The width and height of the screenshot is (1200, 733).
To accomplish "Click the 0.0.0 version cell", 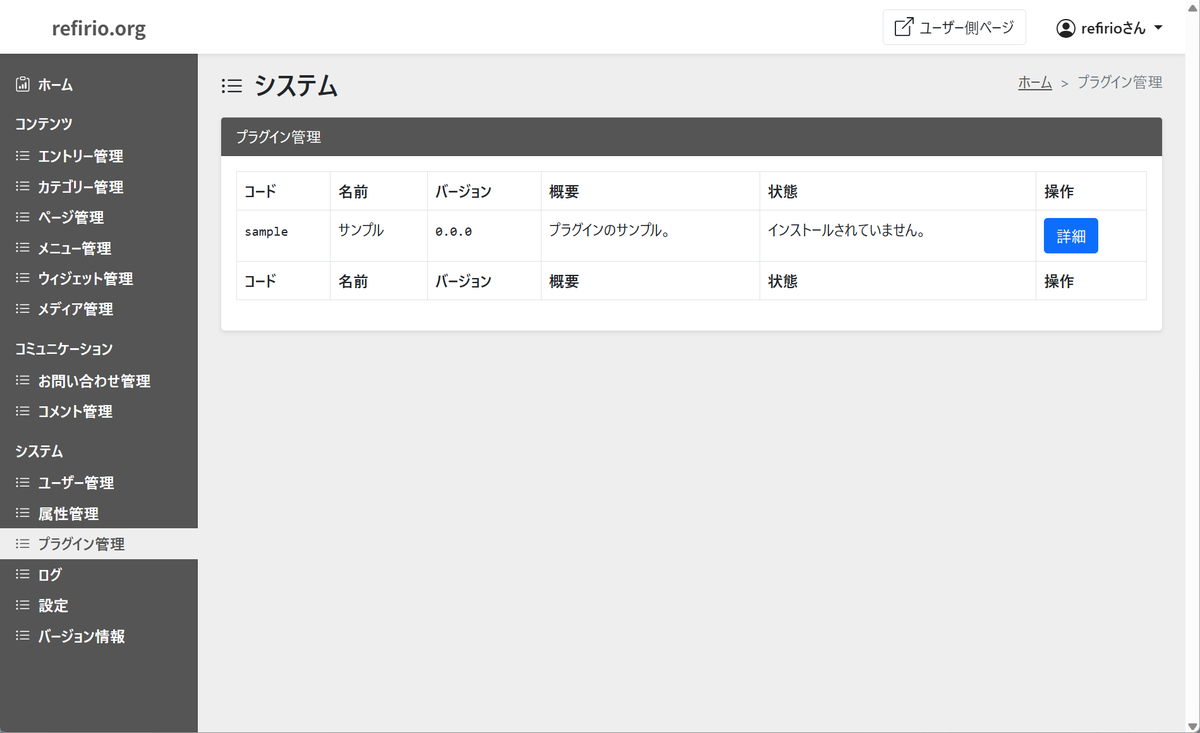I will (x=484, y=236).
